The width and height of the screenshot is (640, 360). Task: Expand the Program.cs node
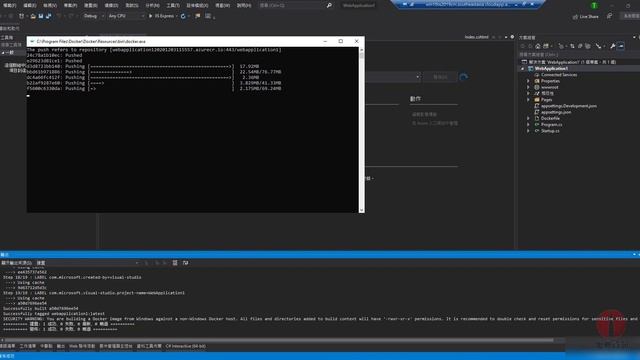tap(528, 124)
